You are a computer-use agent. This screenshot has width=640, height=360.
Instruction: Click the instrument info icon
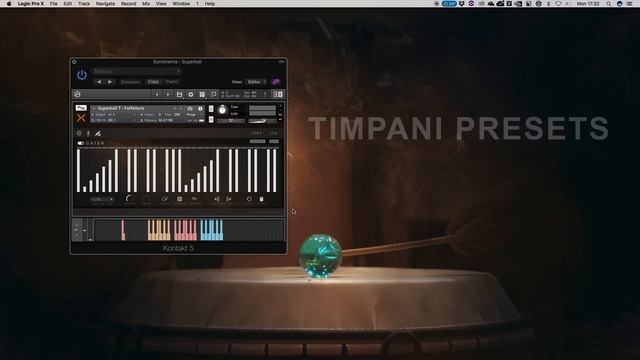[x=200, y=109]
